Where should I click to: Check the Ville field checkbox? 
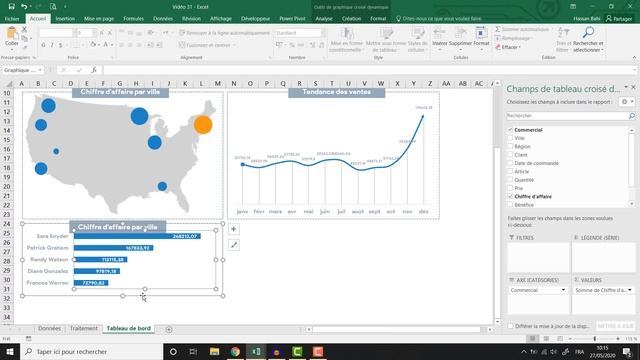pos(510,138)
